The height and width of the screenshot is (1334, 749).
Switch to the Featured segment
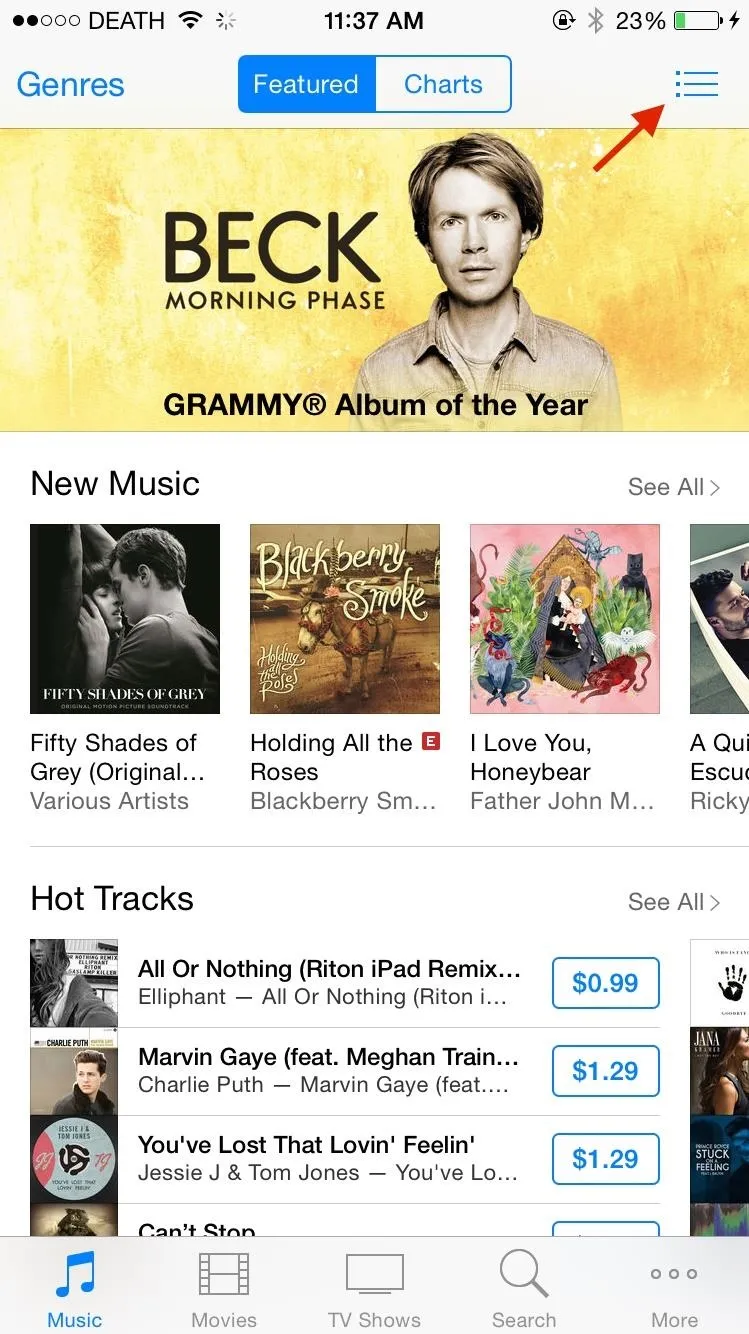pyautogui.click(x=307, y=84)
